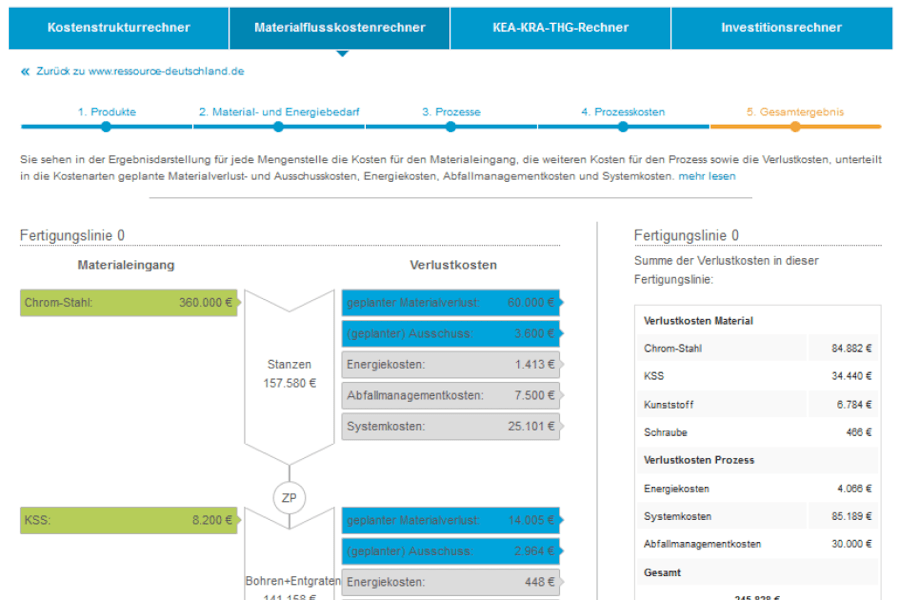Select the Materialflusskostenrechner tab
Screen dimensions: 900x600
[x=339, y=27]
